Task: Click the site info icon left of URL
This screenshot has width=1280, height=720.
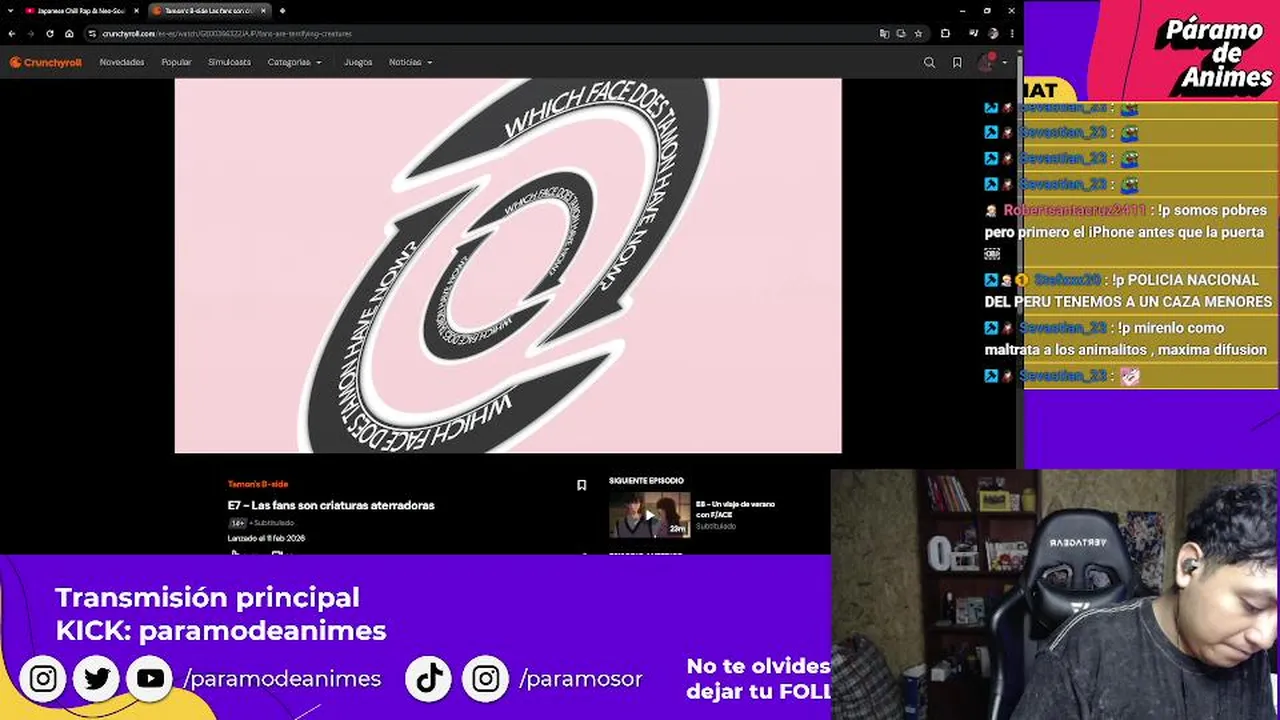Action: tap(92, 33)
